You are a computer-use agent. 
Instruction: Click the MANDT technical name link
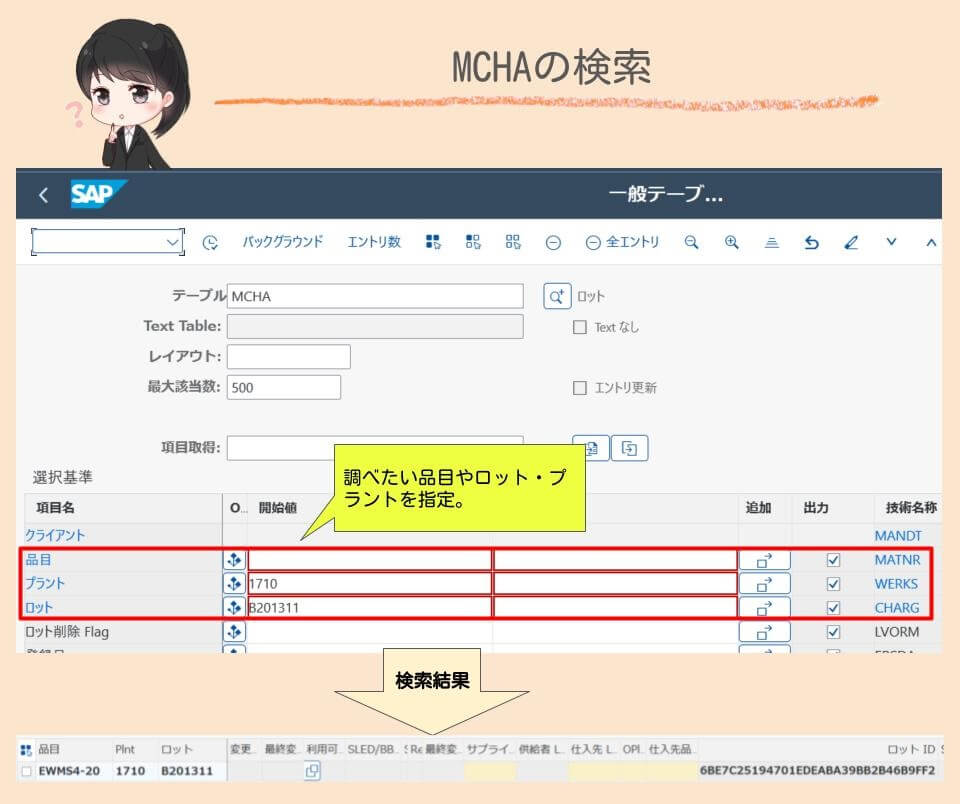(899, 536)
